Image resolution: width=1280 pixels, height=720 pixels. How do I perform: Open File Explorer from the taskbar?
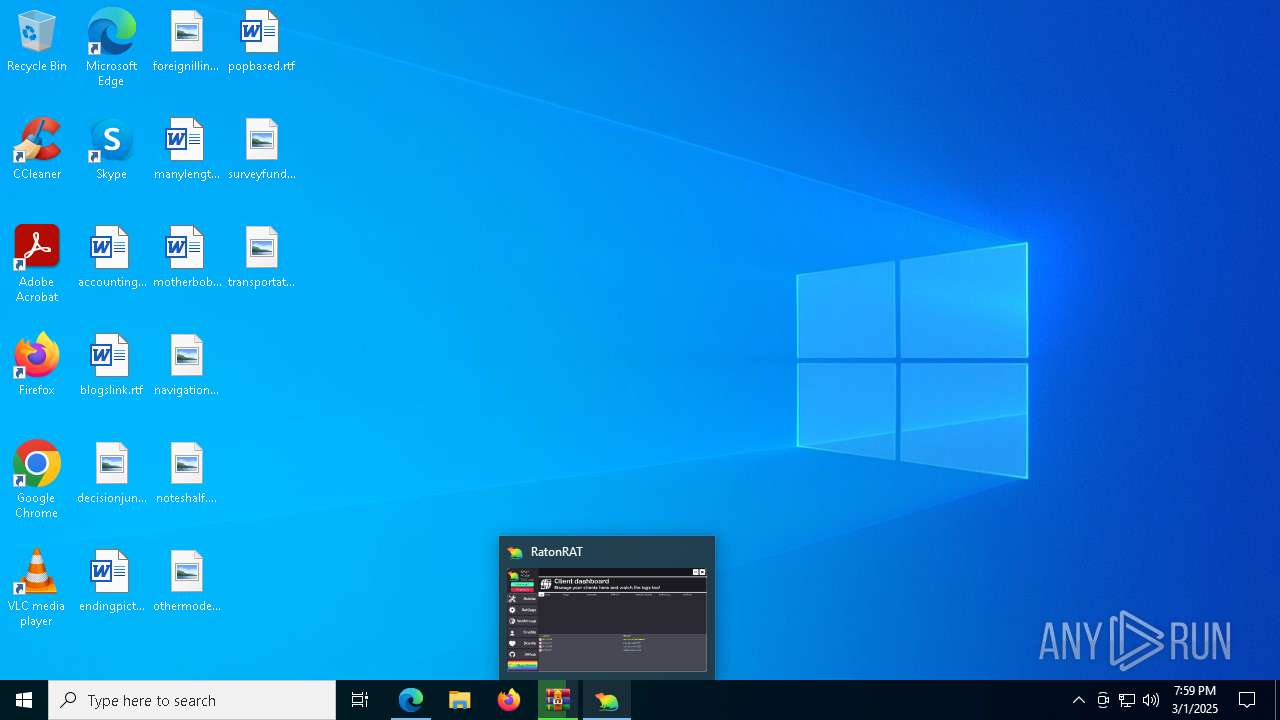tap(460, 700)
